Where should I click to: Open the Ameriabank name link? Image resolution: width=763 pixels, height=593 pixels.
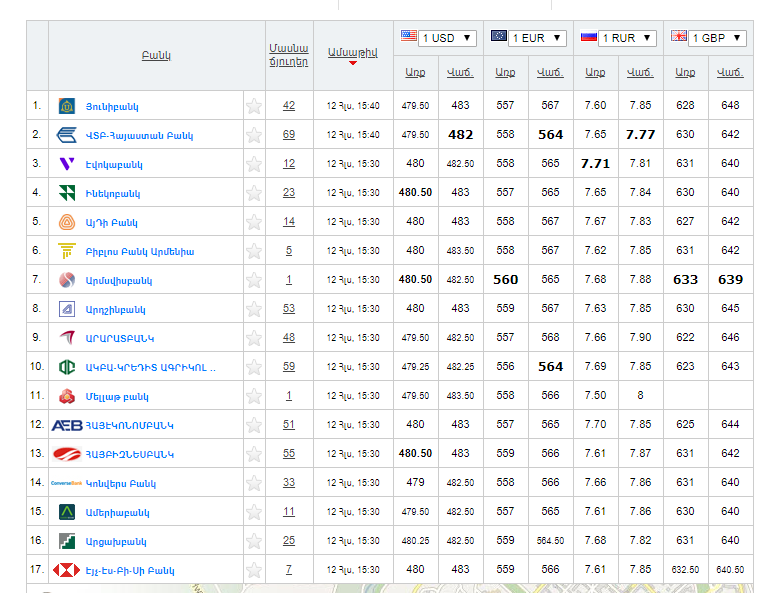[117, 513]
